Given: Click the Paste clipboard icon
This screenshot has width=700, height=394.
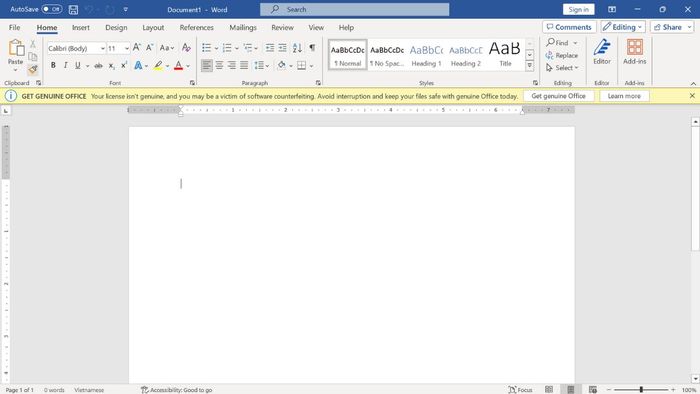Looking at the screenshot, I should [x=16, y=48].
